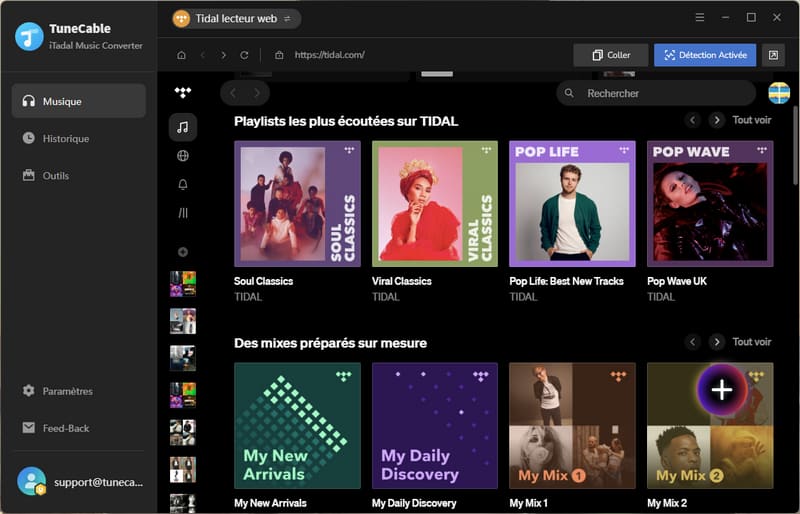The width and height of the screenshot is (800, 514).
Task: Click Tout voir for top playlists
Action: point(752,120)
